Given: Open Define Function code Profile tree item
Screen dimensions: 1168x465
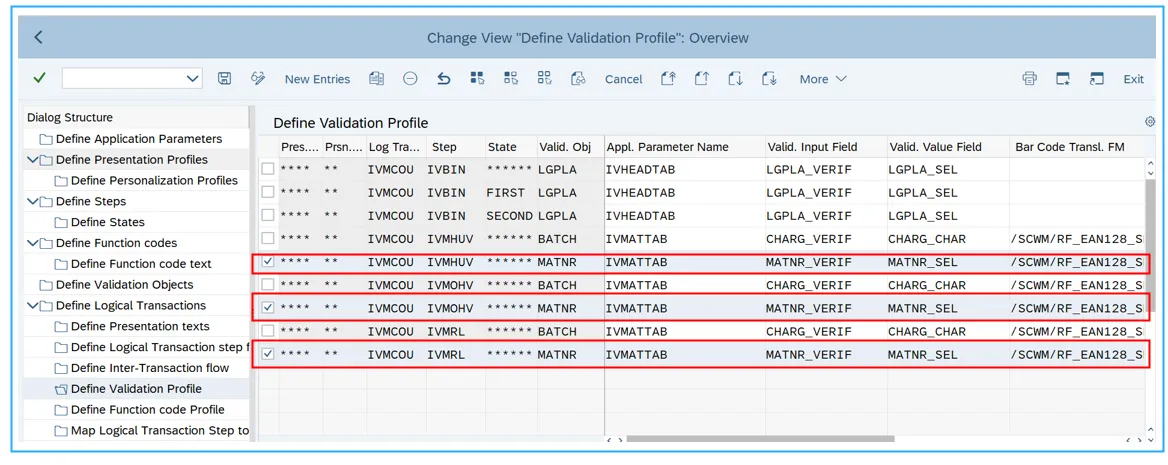Looking at the screenshot, I should [x=147, y=410].
